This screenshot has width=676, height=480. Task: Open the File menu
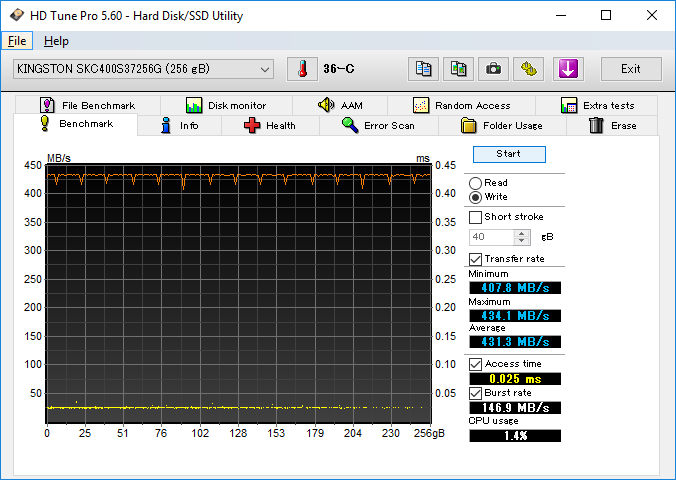tap(17, 41)
